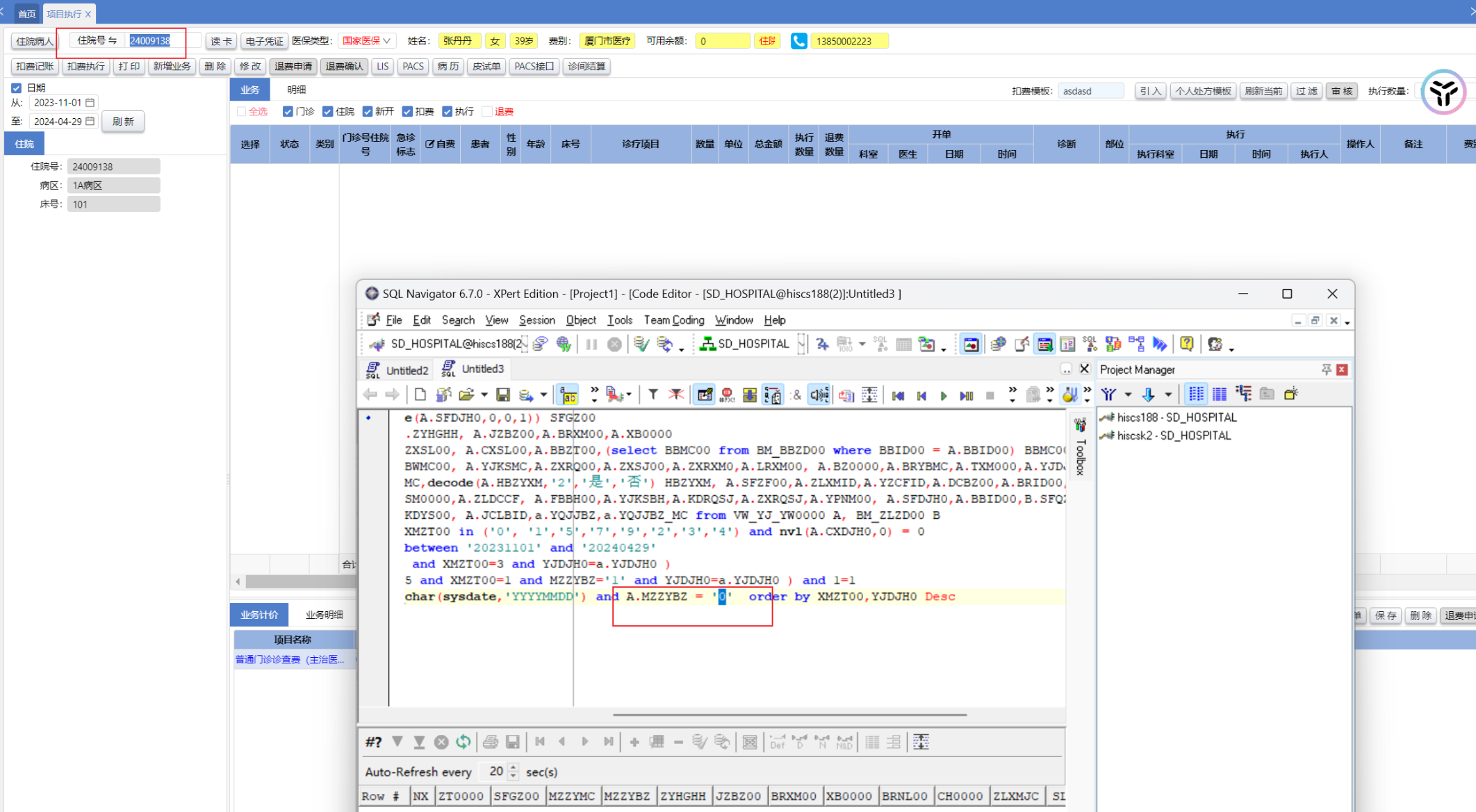The height and width of the screenshot is (812, 1476).
Task: Click the refresh icon in the results toolbar
Action: tap(464, 742)
